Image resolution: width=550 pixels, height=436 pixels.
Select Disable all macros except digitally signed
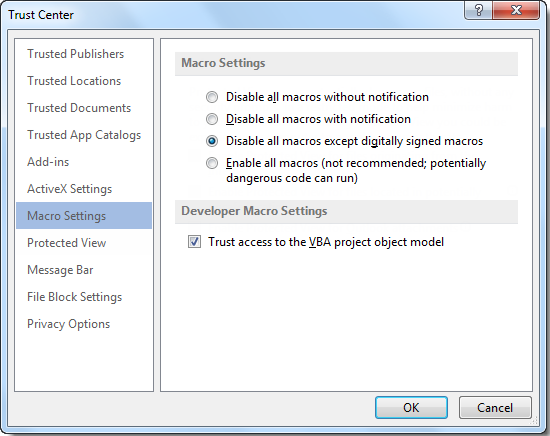[x=212, y=141]
